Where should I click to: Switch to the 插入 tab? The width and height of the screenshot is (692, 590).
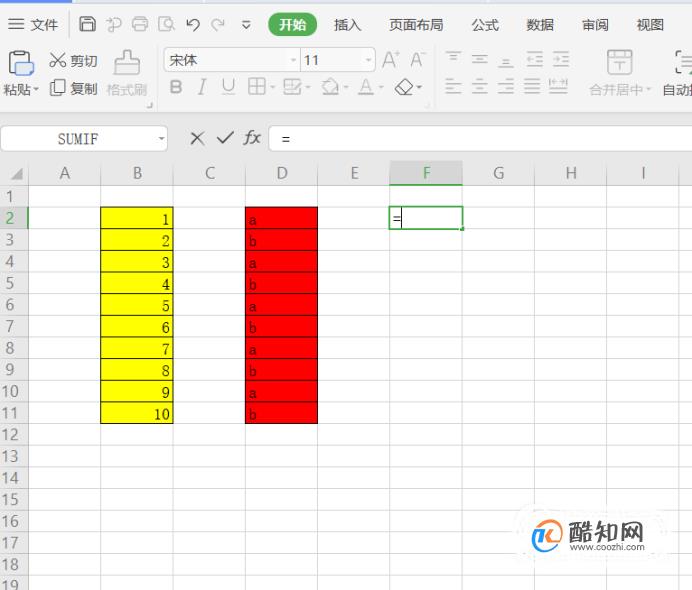(347, 25)
